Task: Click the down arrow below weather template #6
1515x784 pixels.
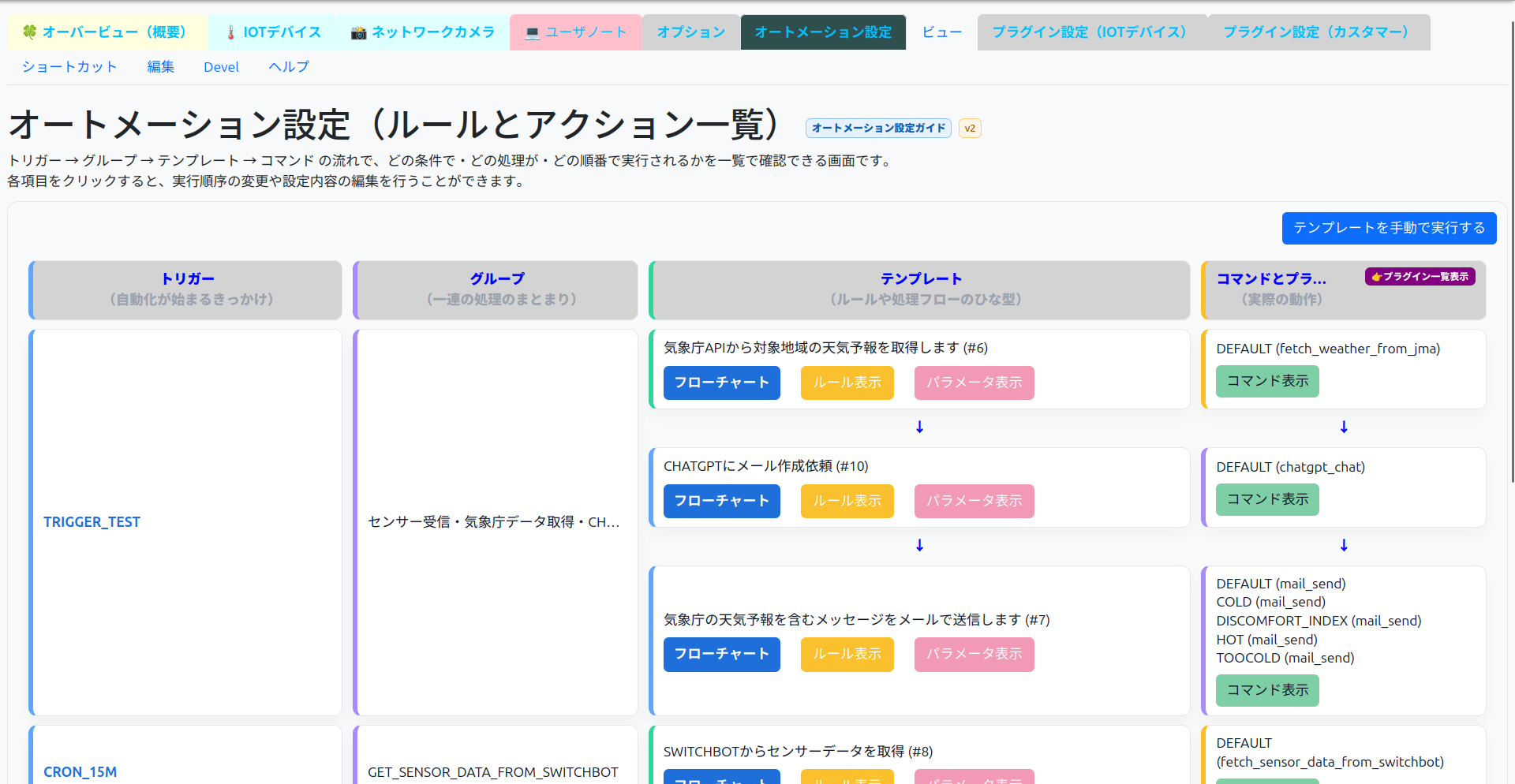Action: [918, 427]
